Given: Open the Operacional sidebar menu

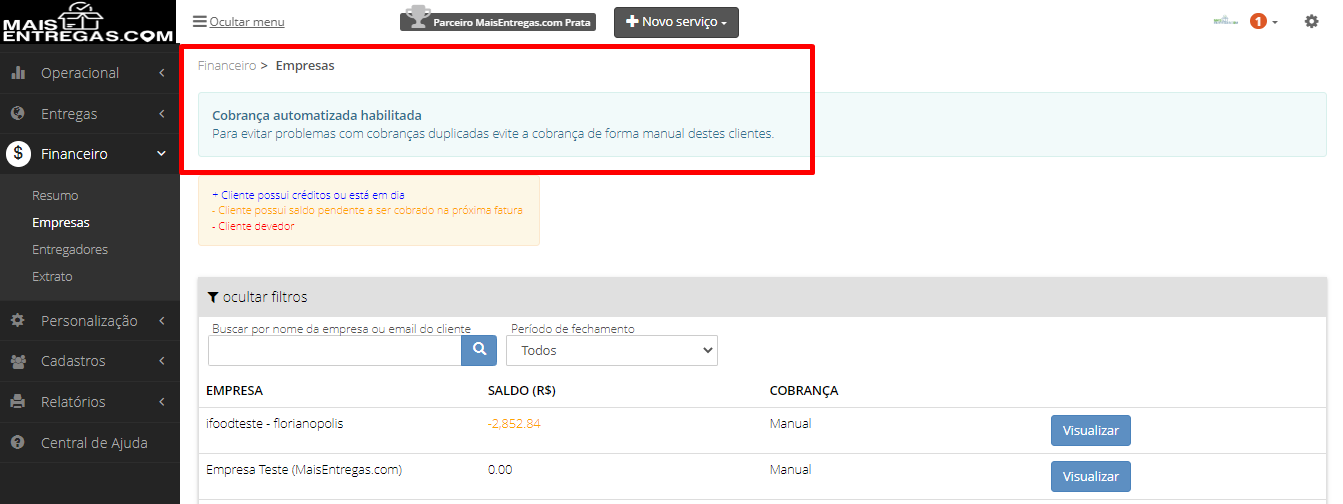Looking at the screenshot, I should (90, 73).
